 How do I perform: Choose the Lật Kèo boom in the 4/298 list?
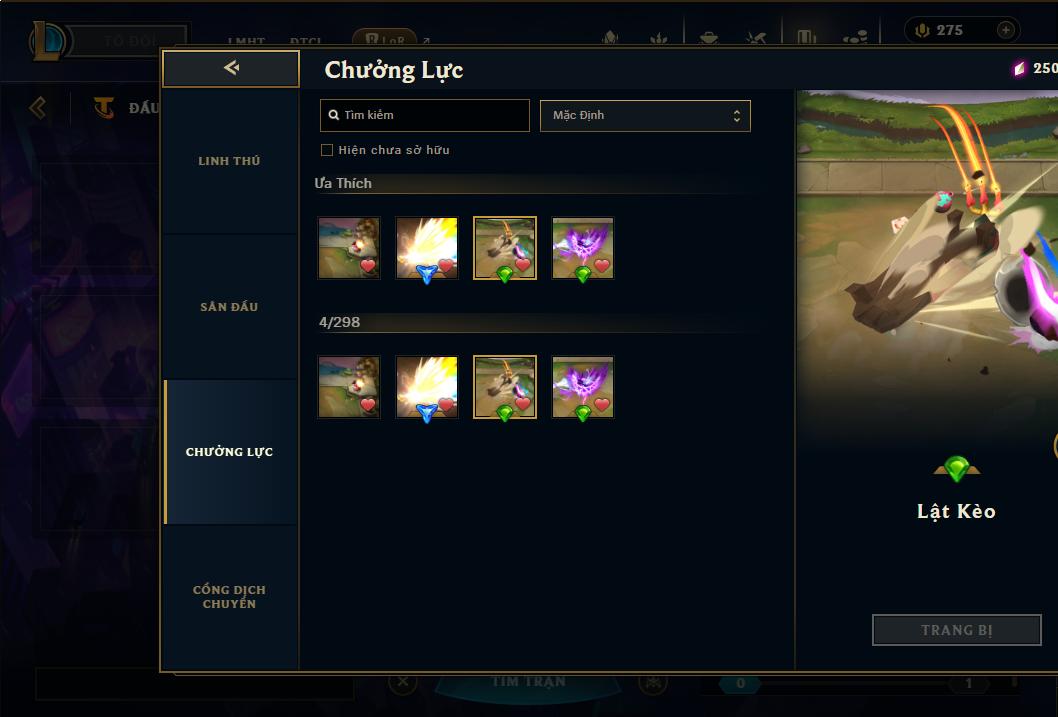coord(505,386)
